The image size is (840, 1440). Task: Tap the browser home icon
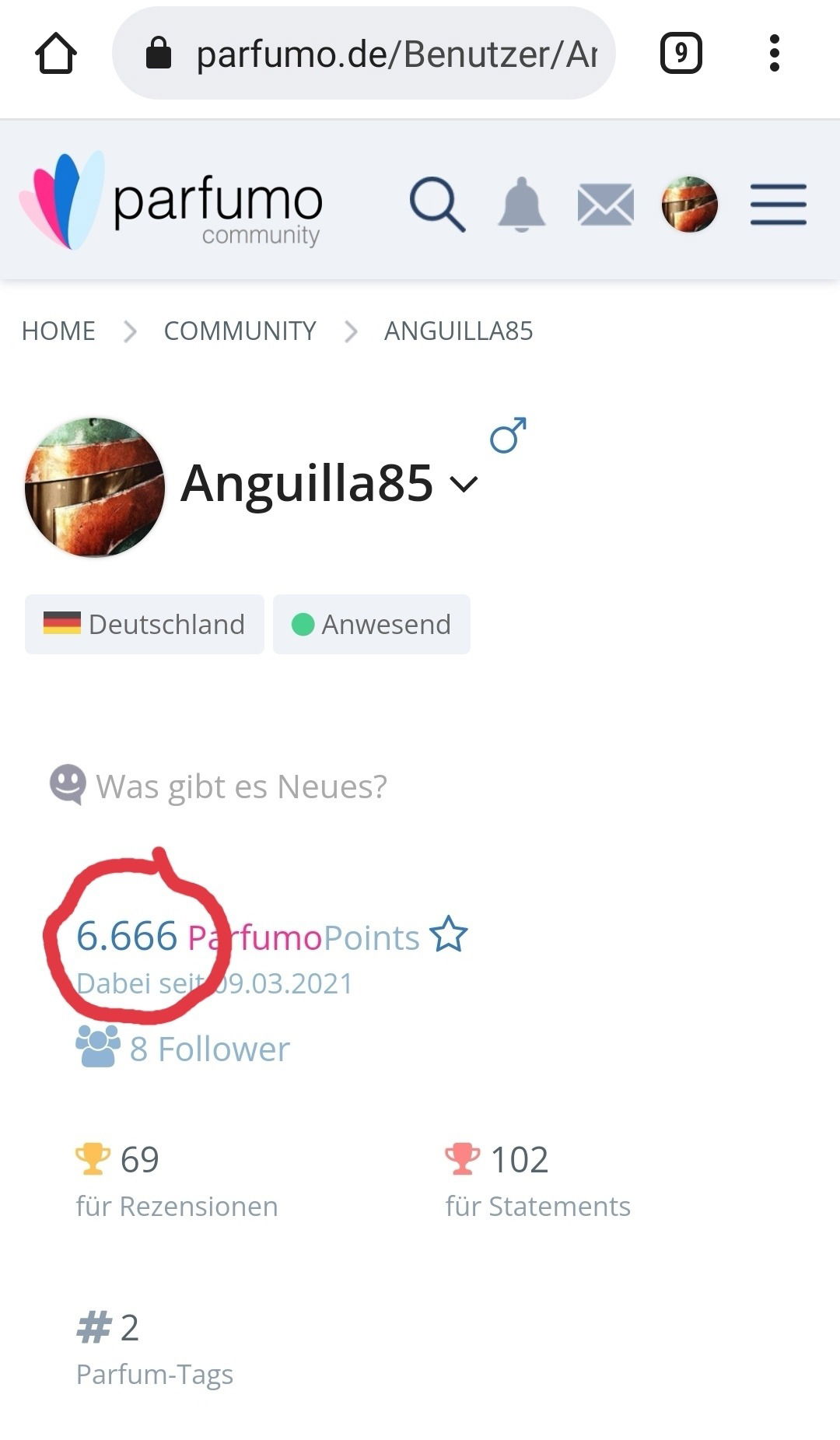pos(56,54)
